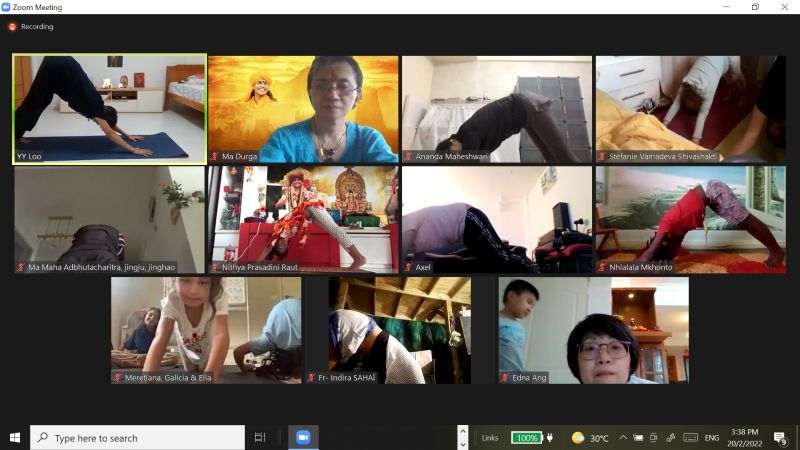Expand the hidden system tray icons
800x450 pixels.
[x=623, y=437]
